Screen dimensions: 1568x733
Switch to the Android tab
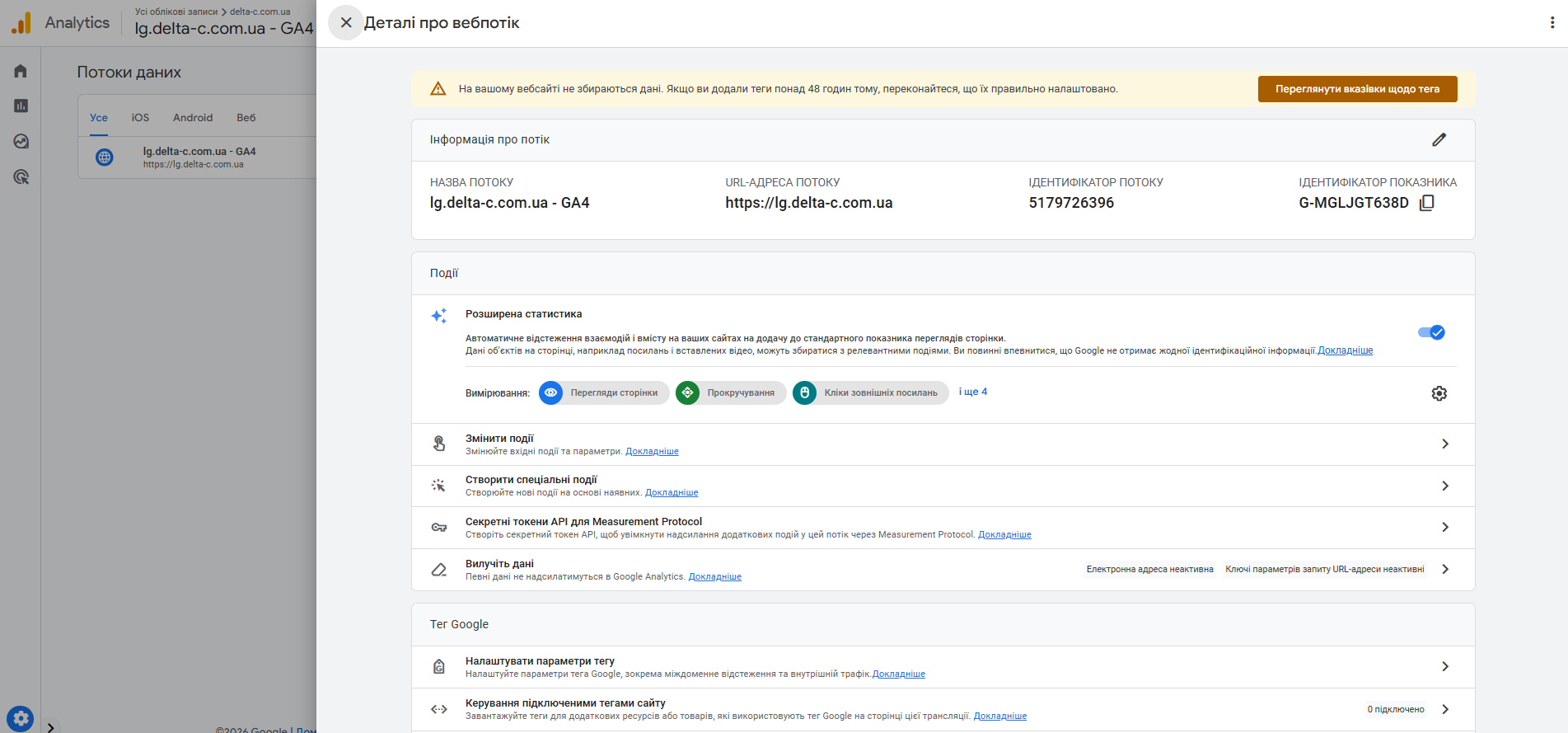[x=193, y=118]
